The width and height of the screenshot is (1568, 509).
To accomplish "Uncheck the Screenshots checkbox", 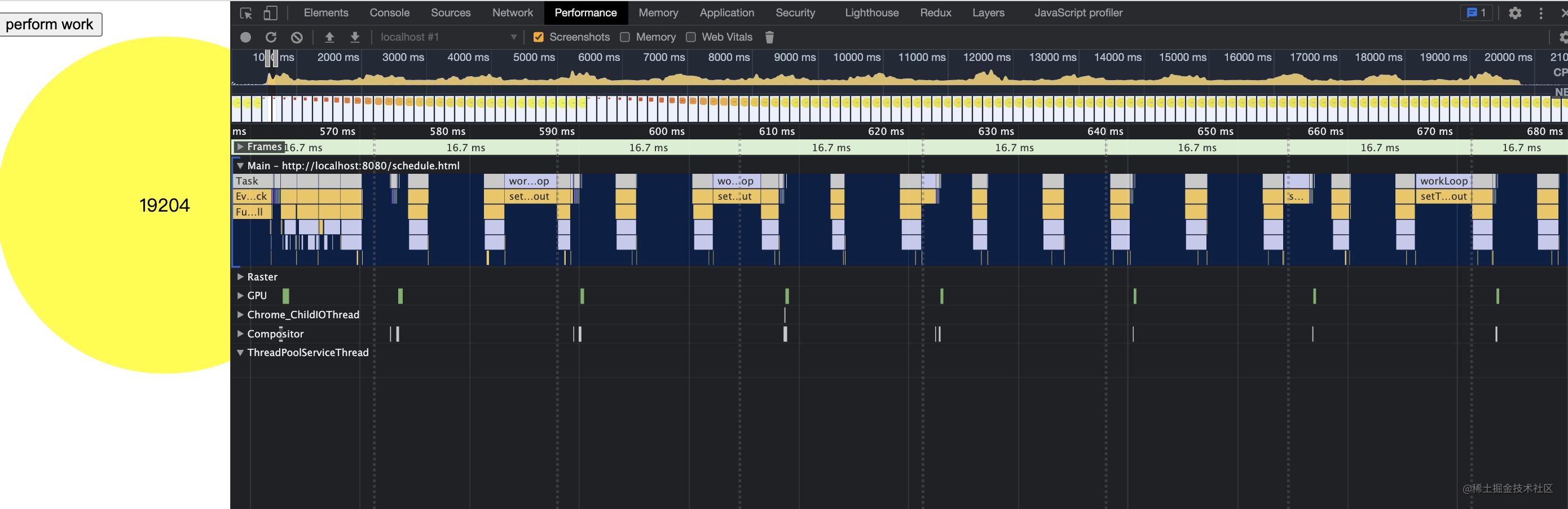I will coord(538,37).
